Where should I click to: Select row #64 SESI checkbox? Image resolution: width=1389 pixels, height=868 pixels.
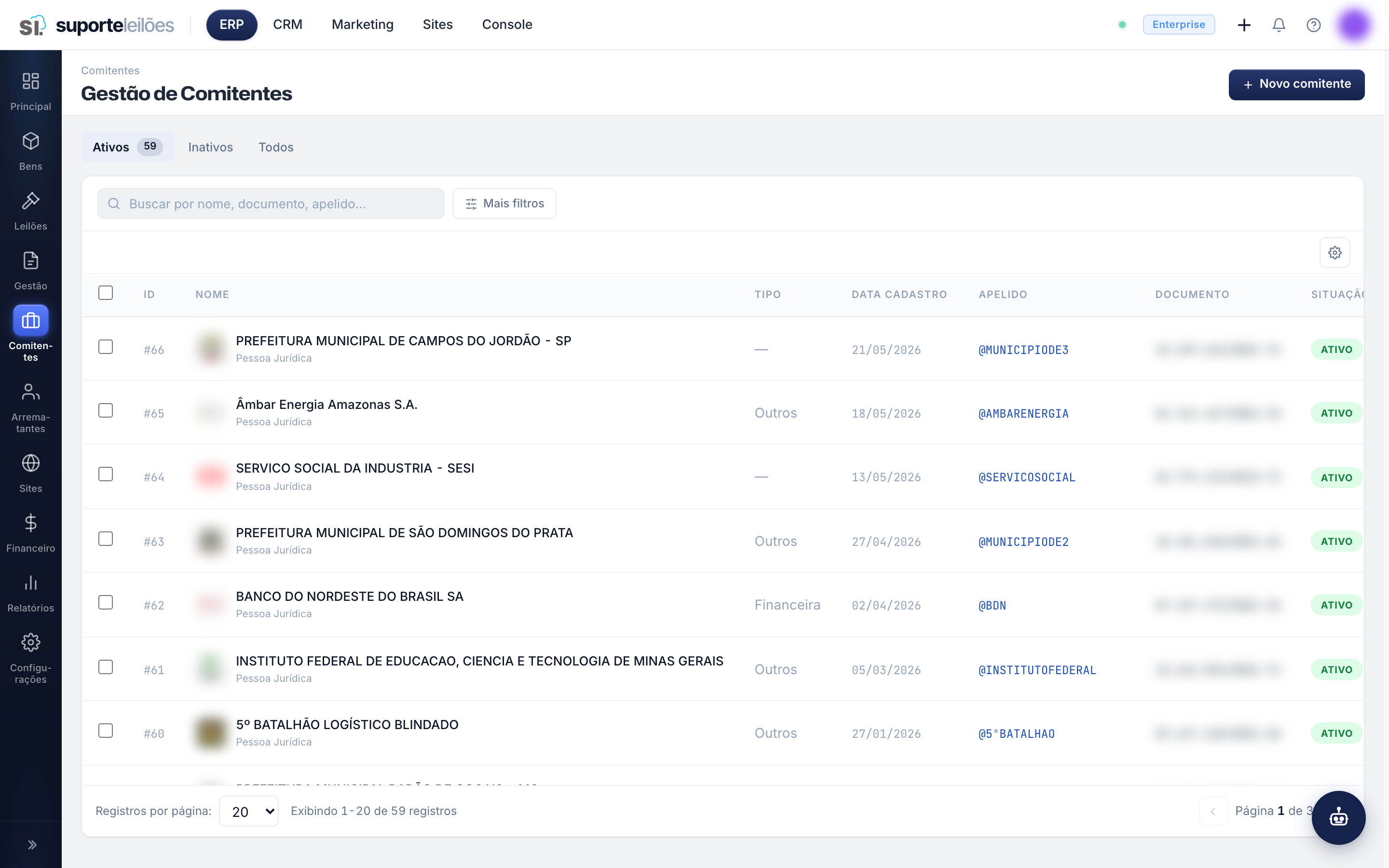(x=106, y=474)
